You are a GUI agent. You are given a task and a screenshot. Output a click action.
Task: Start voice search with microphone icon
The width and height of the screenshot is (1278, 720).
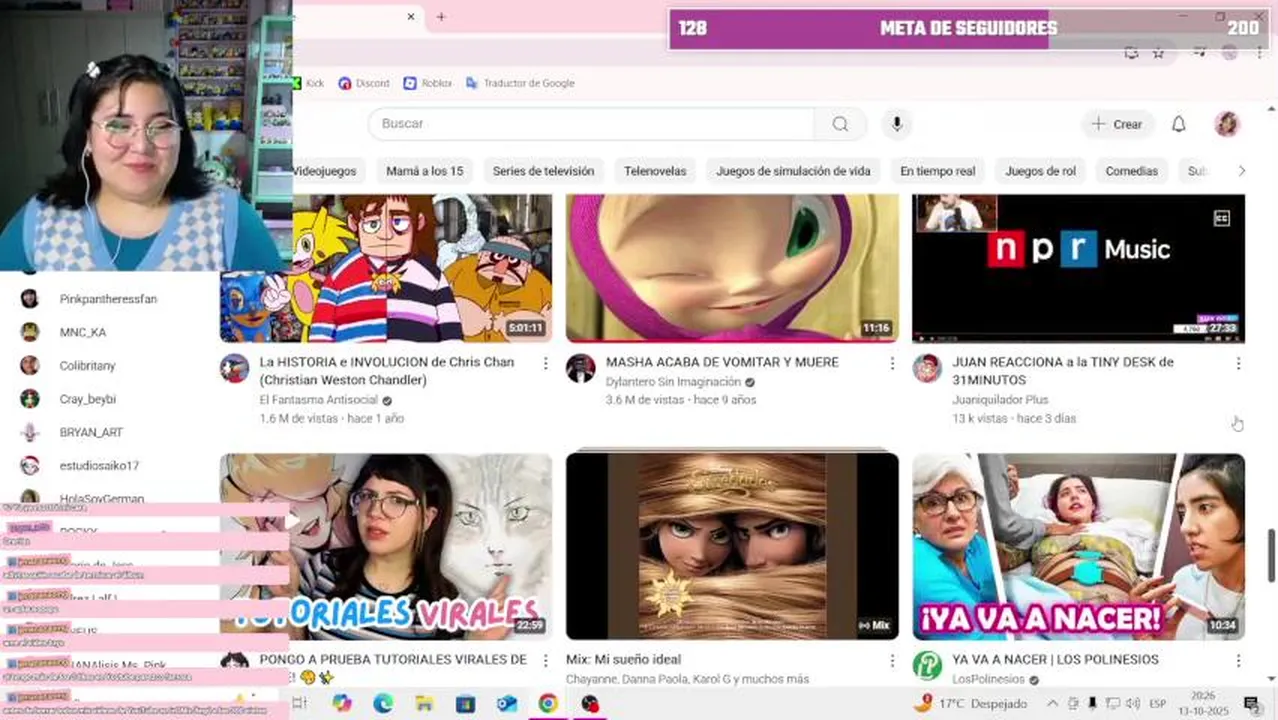(x=897, y=124)
